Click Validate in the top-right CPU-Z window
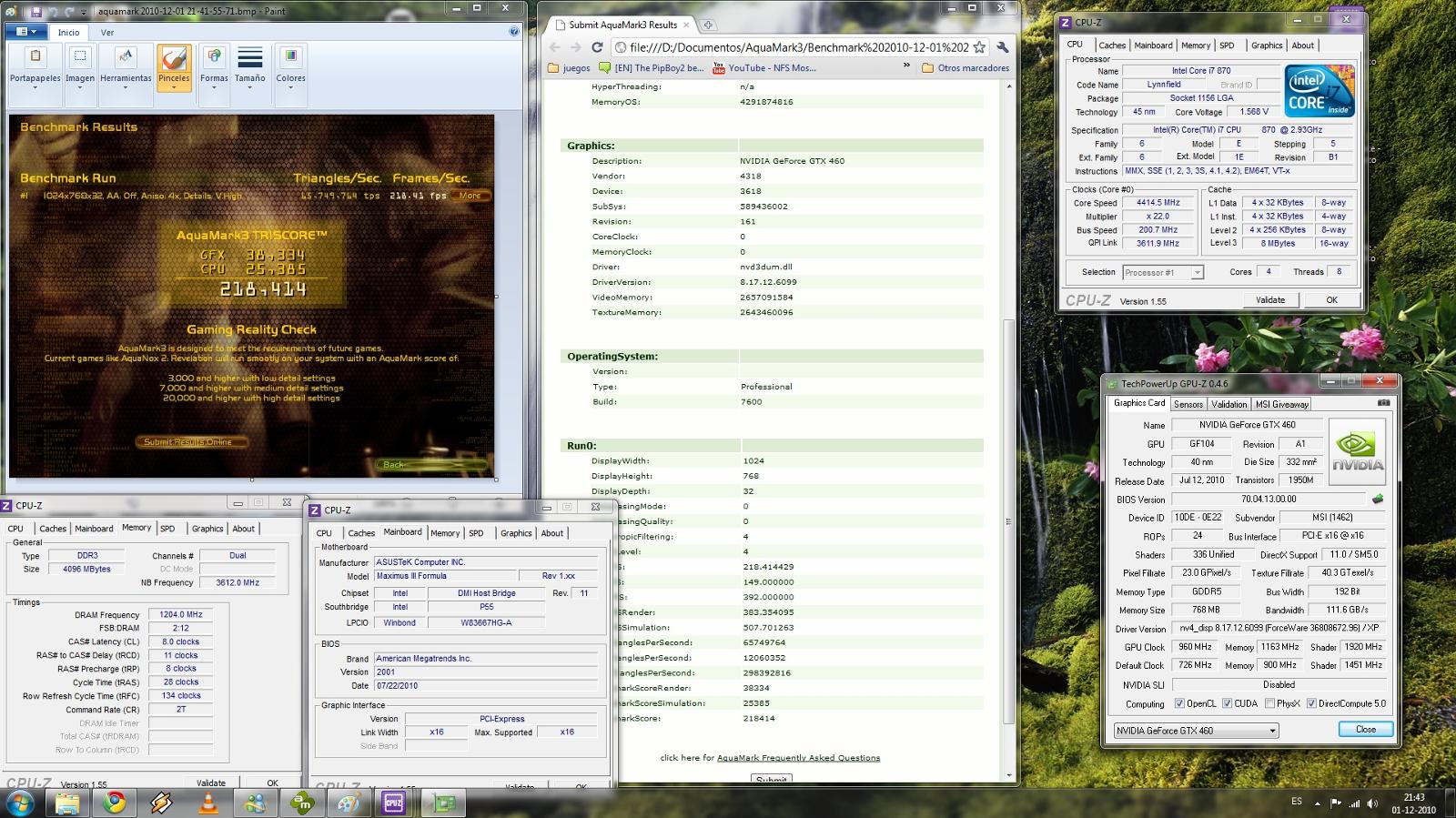 click(x=1269, y=300)
